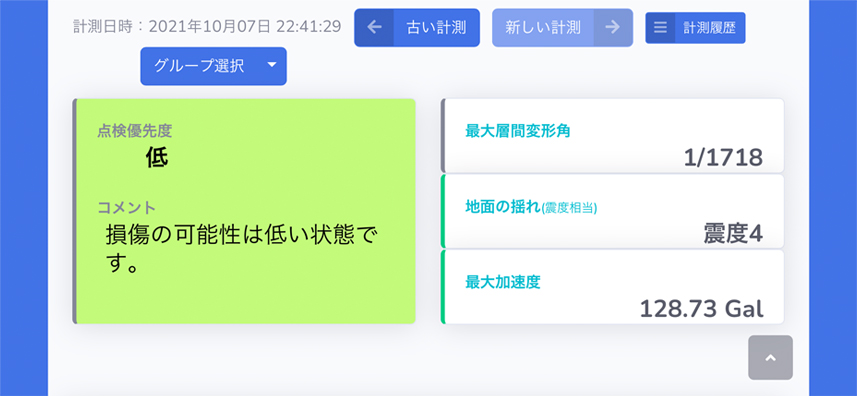This screenshot has height=396, width=857.
Task: Open the グループ選択 group selector
Action: point(213,66)
